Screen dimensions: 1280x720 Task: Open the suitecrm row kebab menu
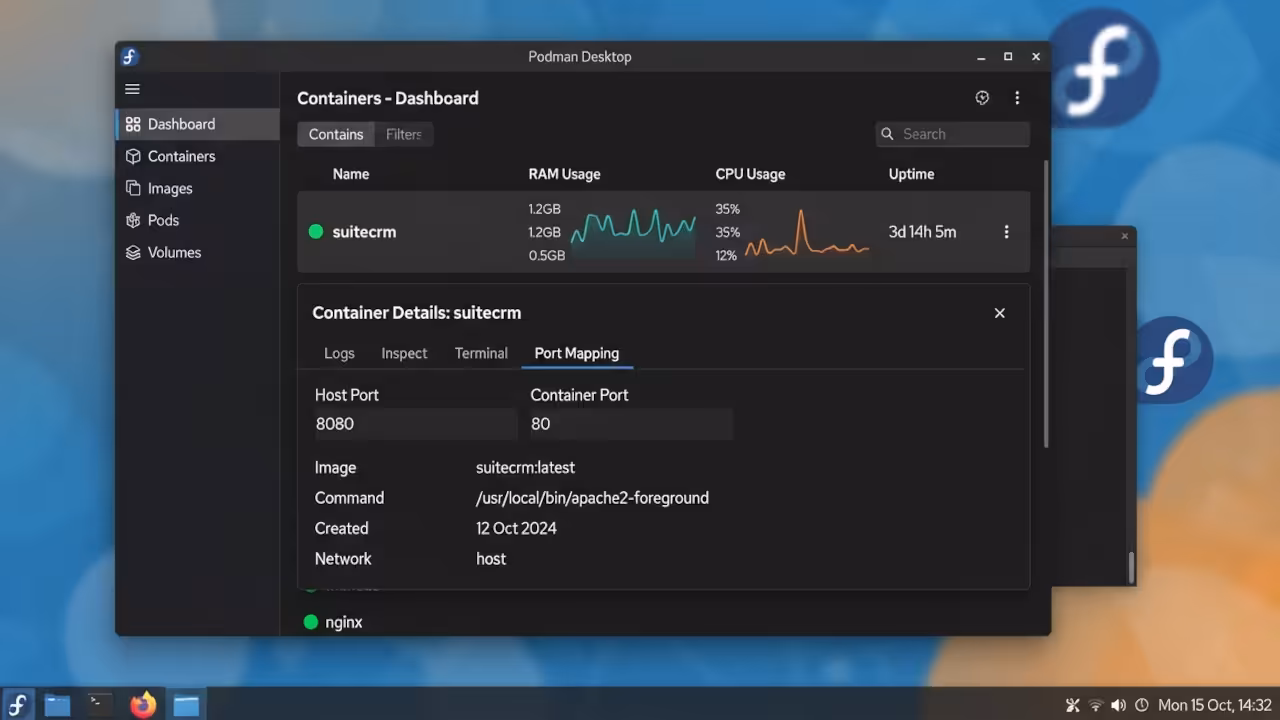click(1006, 232)
